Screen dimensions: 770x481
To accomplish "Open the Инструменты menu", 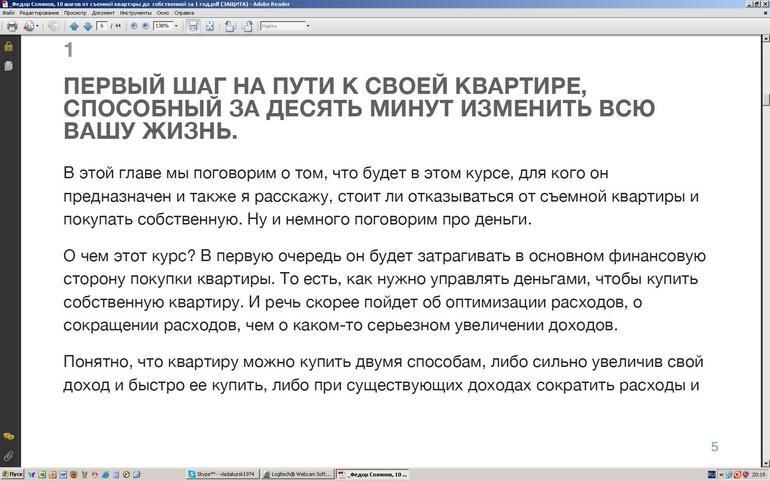I will (135, 13).
